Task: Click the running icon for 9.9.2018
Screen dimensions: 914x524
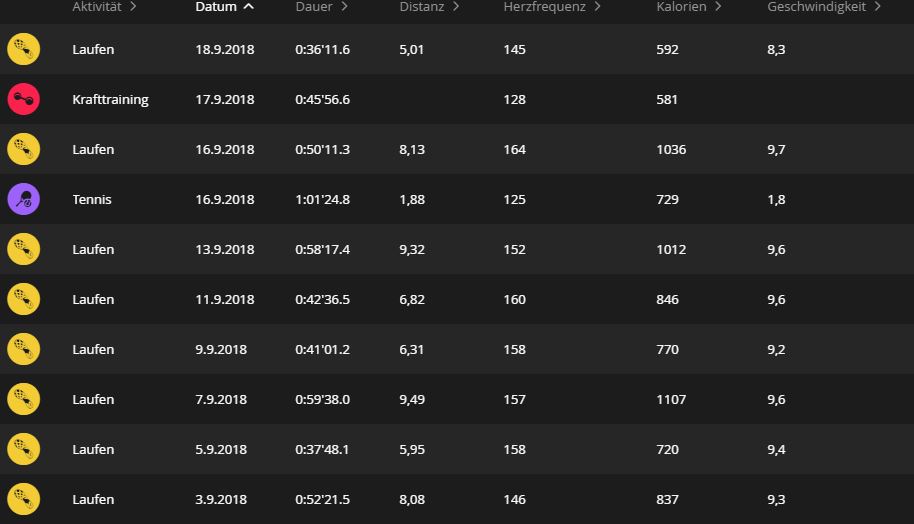Action: pos(23,349)
